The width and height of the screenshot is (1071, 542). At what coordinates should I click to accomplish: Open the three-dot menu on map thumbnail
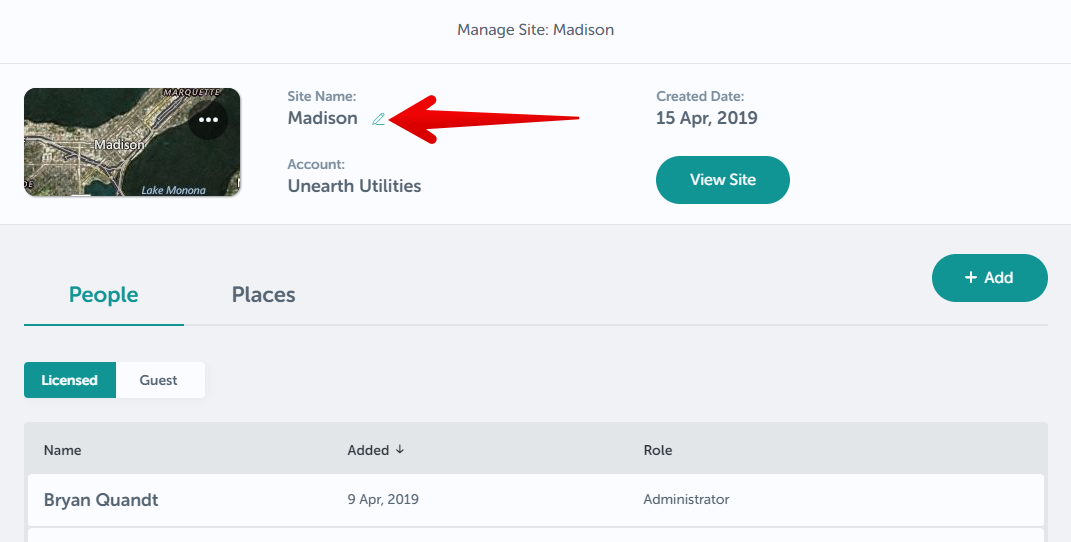point(208,120)
